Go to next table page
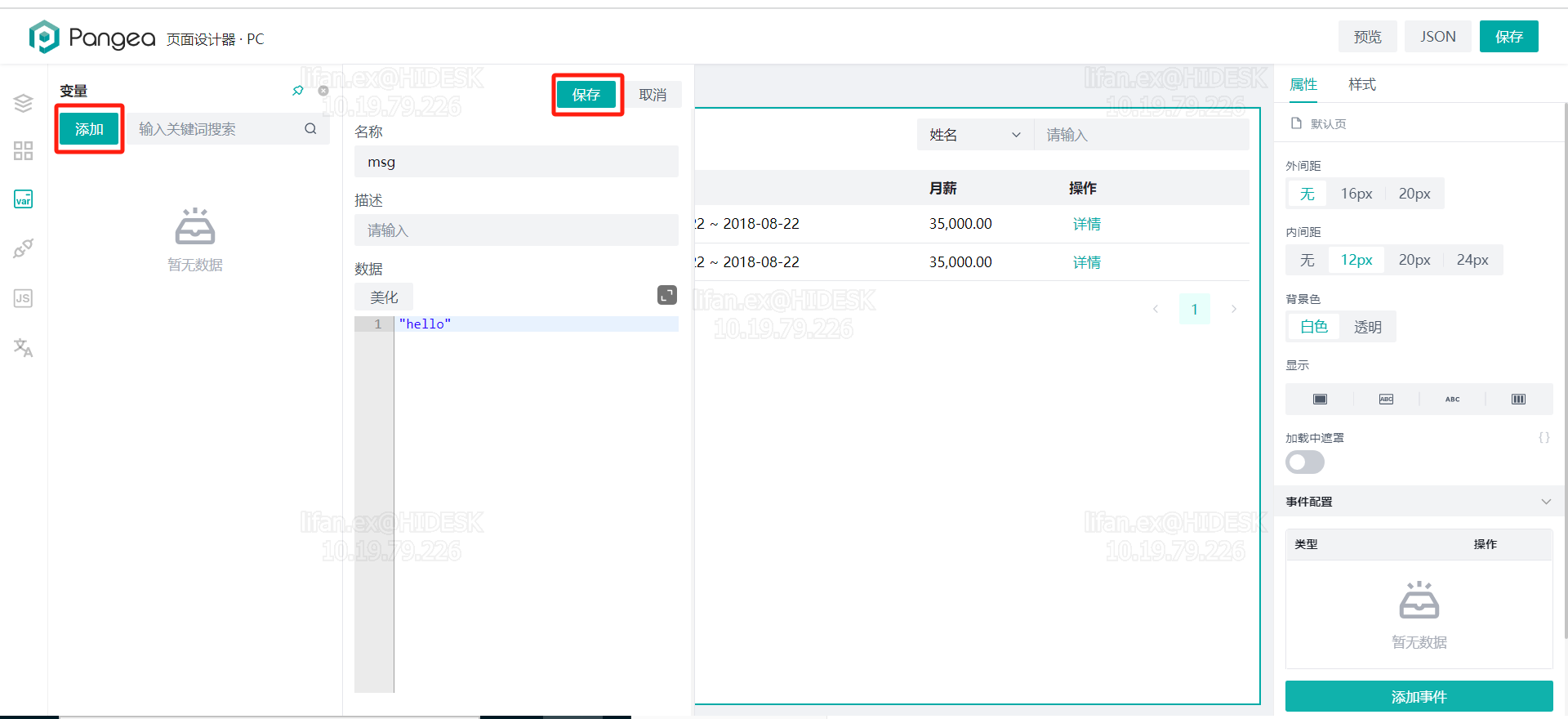 (x=1233, y=309)
